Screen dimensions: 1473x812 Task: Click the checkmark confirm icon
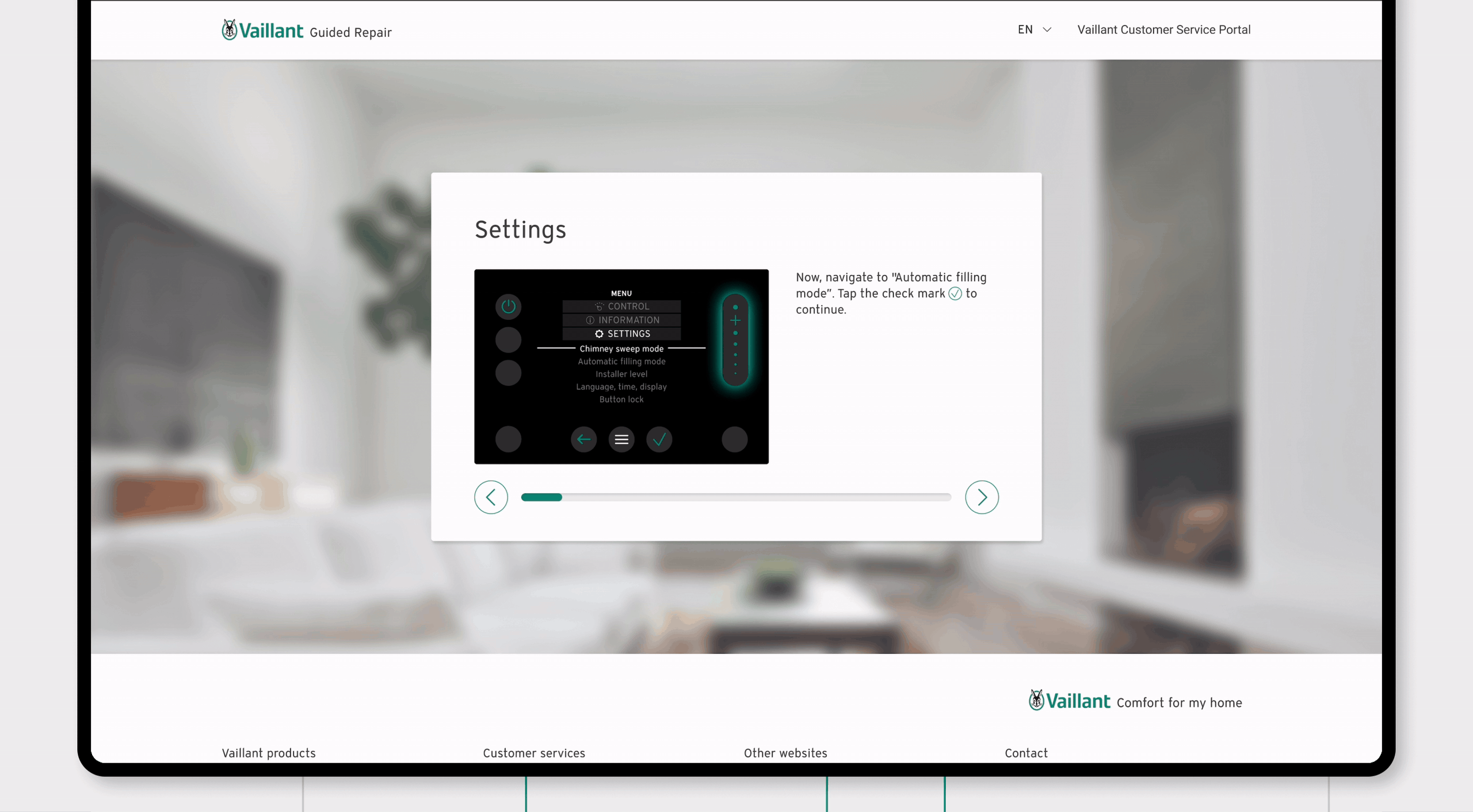[659, 439]
